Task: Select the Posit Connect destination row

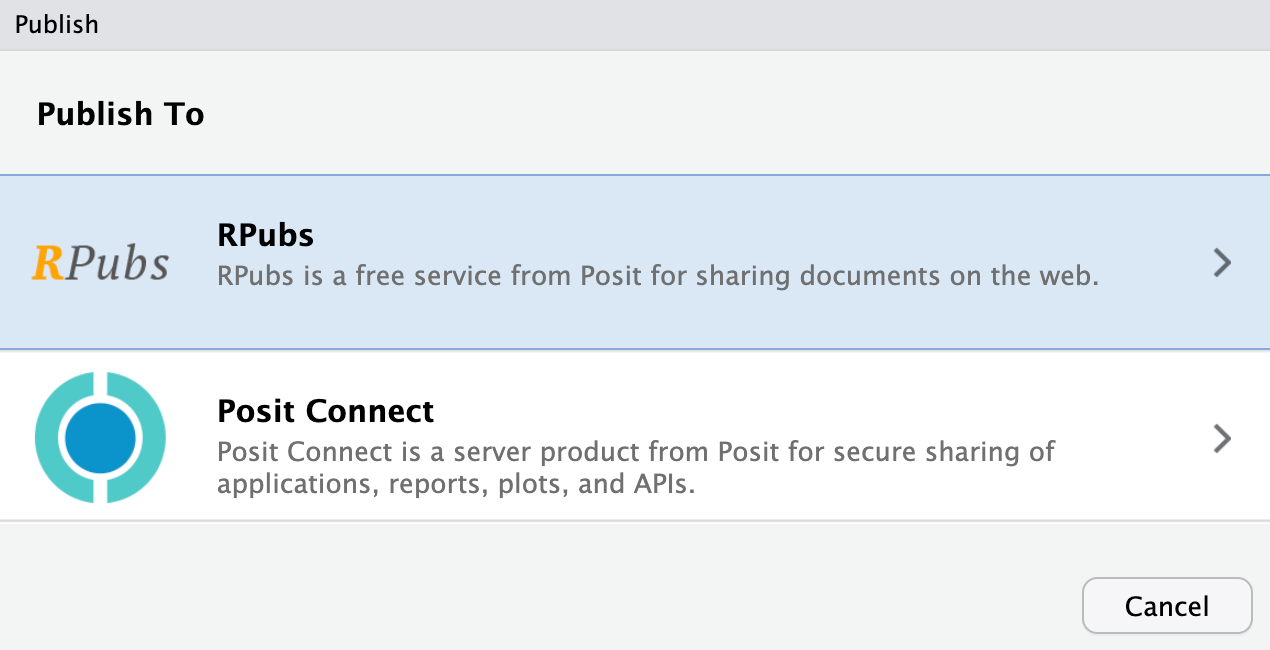Action: [x=635, y=437]
